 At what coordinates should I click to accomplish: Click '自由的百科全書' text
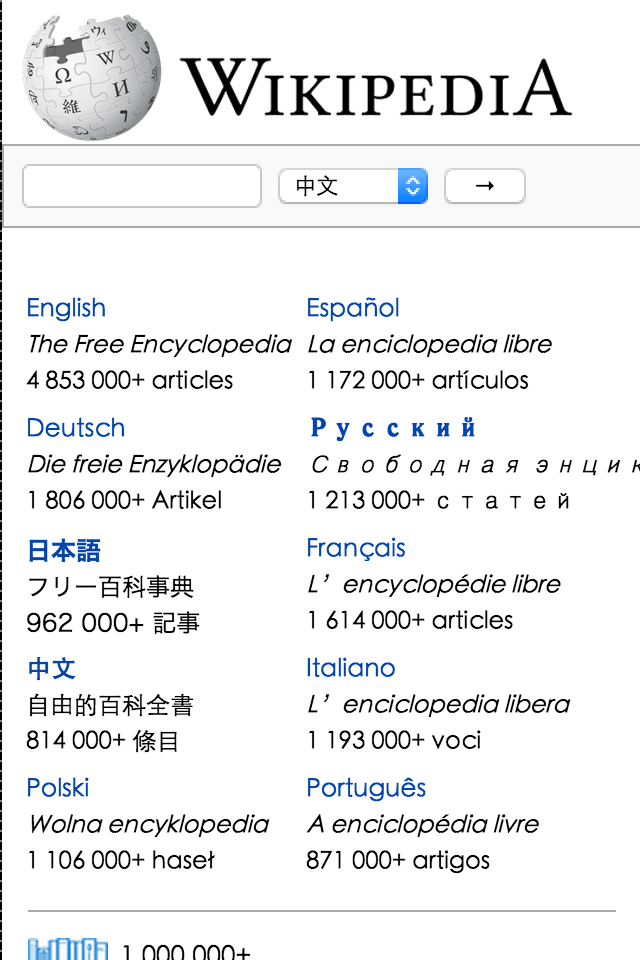pyautogui.click(x=110, y=705)
